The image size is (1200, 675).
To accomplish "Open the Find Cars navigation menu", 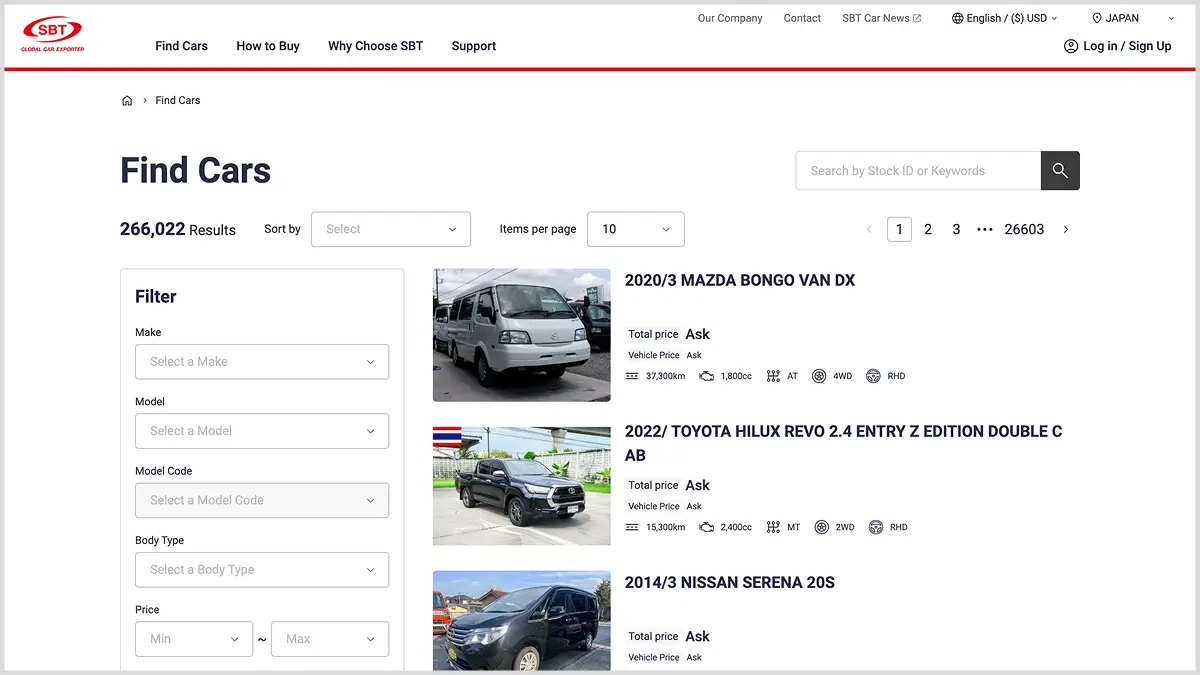I will (181, 46).
